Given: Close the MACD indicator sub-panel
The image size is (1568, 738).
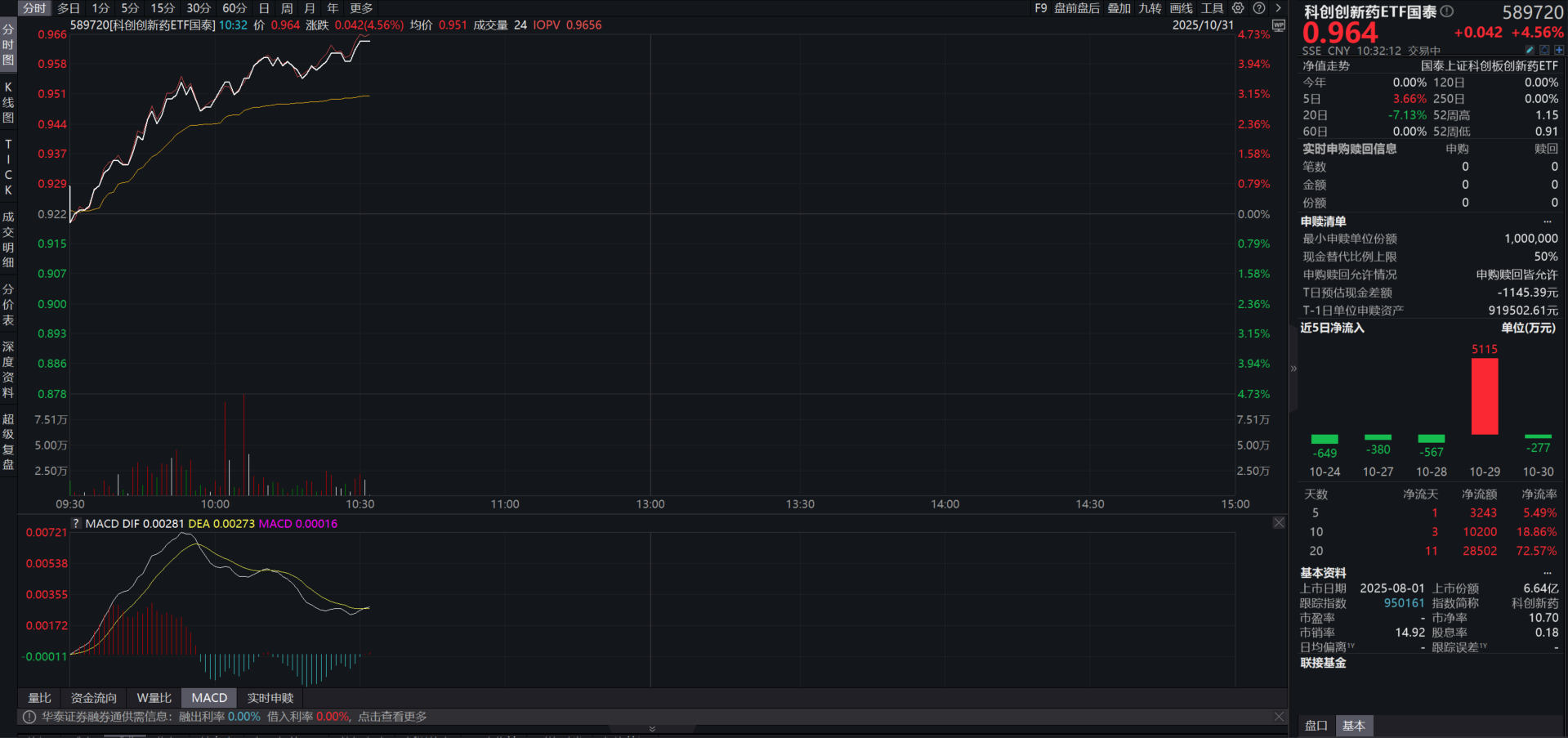Looking at the screenshot, I should 1279,523.
